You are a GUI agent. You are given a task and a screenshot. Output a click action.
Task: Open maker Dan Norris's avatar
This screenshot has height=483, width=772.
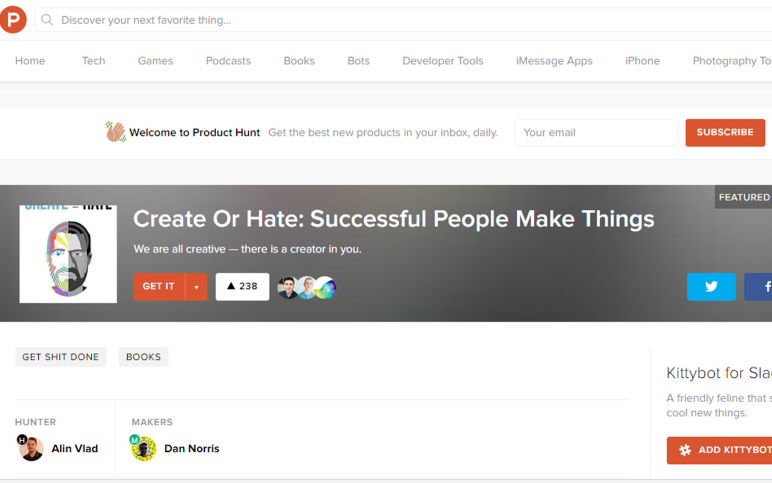(143, 448)
